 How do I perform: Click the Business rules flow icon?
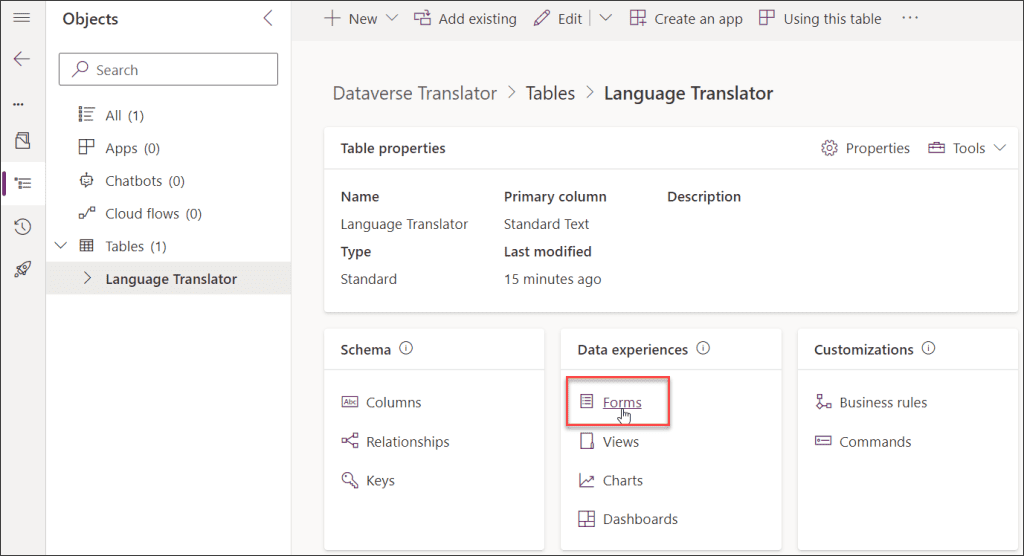tap(824, 402)
